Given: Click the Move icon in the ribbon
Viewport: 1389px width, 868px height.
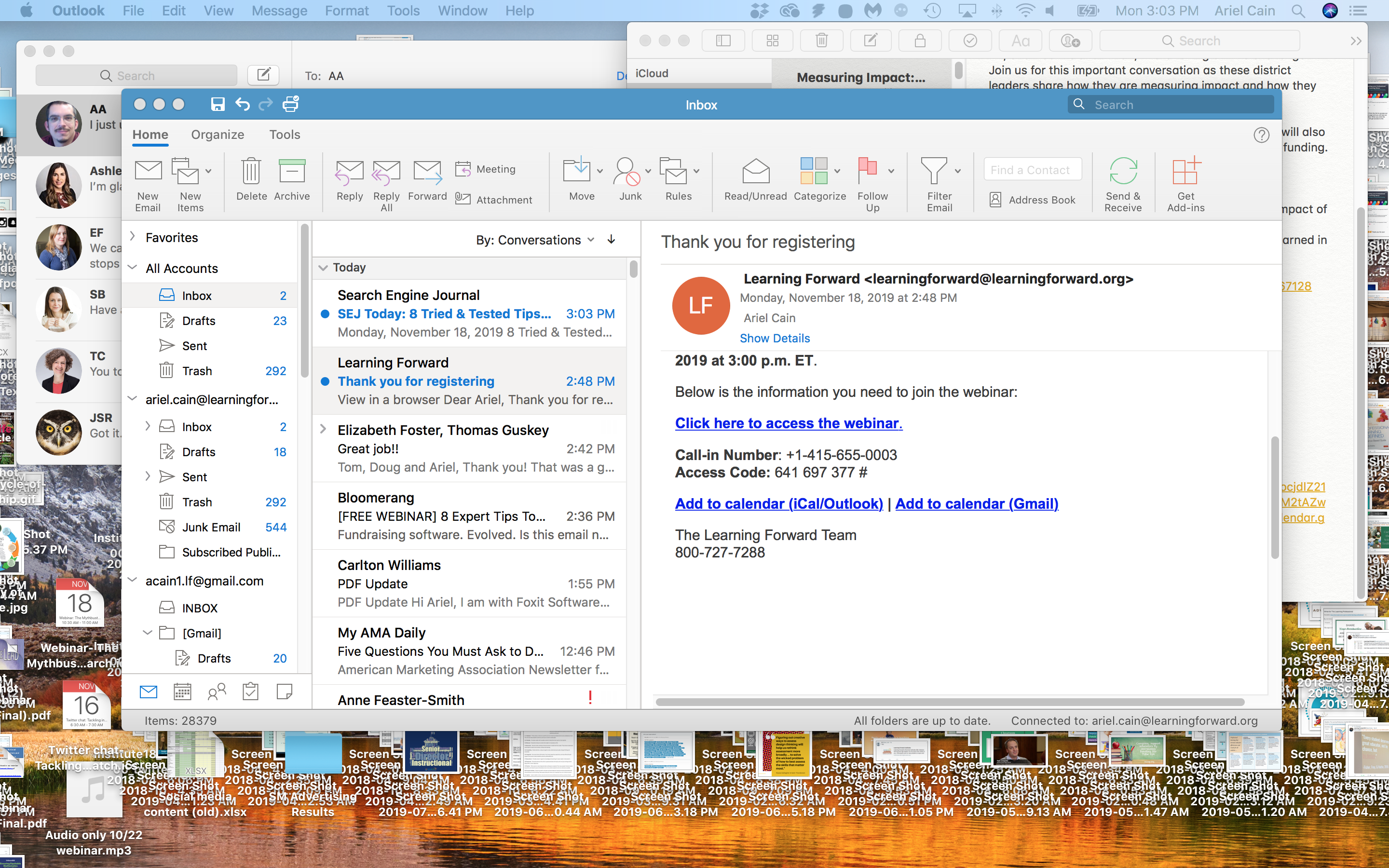Looking at the screenshot, I should click(x=577, y=170).
